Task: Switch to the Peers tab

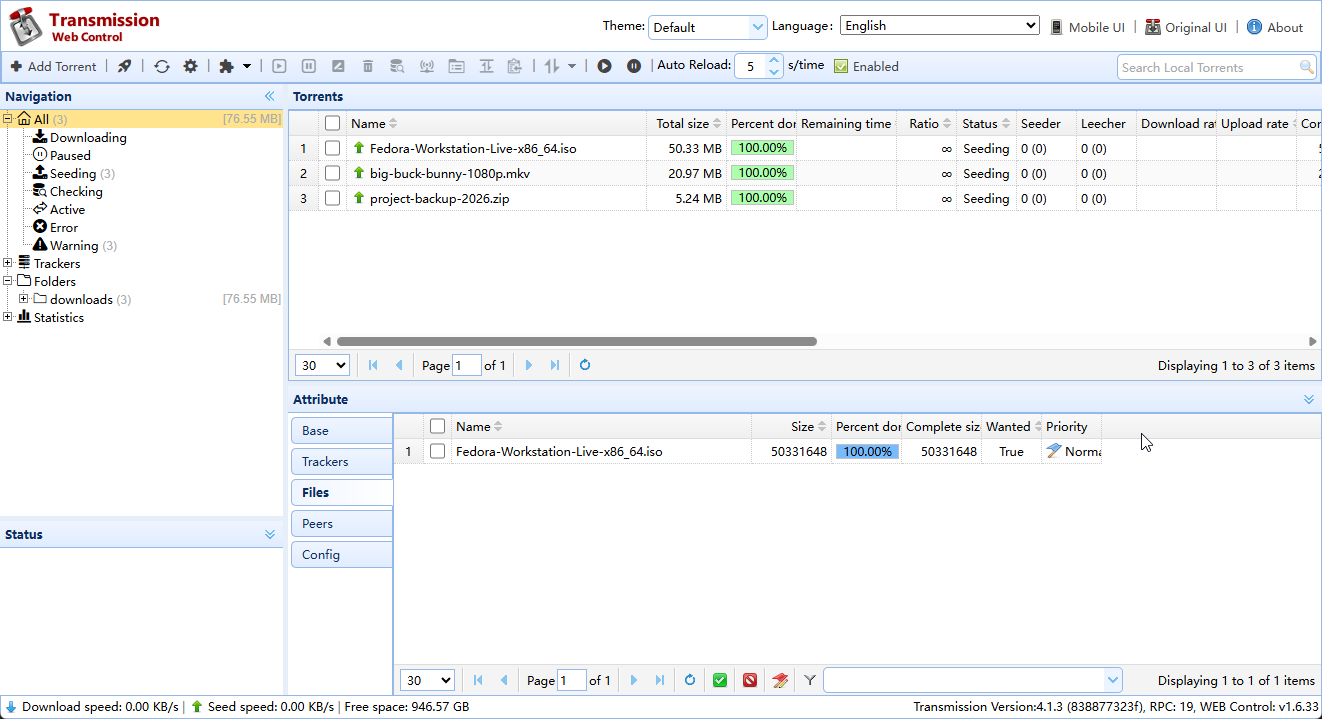Action: 341,523
